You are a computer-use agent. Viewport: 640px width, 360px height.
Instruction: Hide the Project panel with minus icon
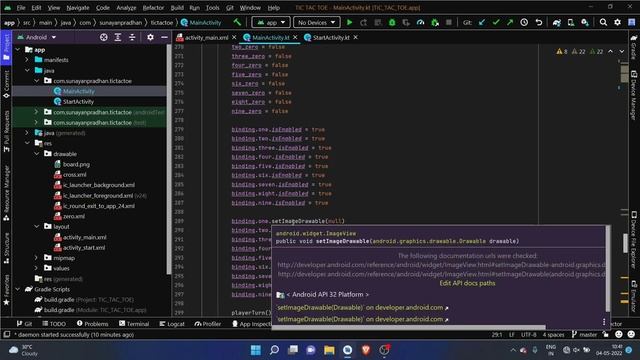click(x=164, y=37)
